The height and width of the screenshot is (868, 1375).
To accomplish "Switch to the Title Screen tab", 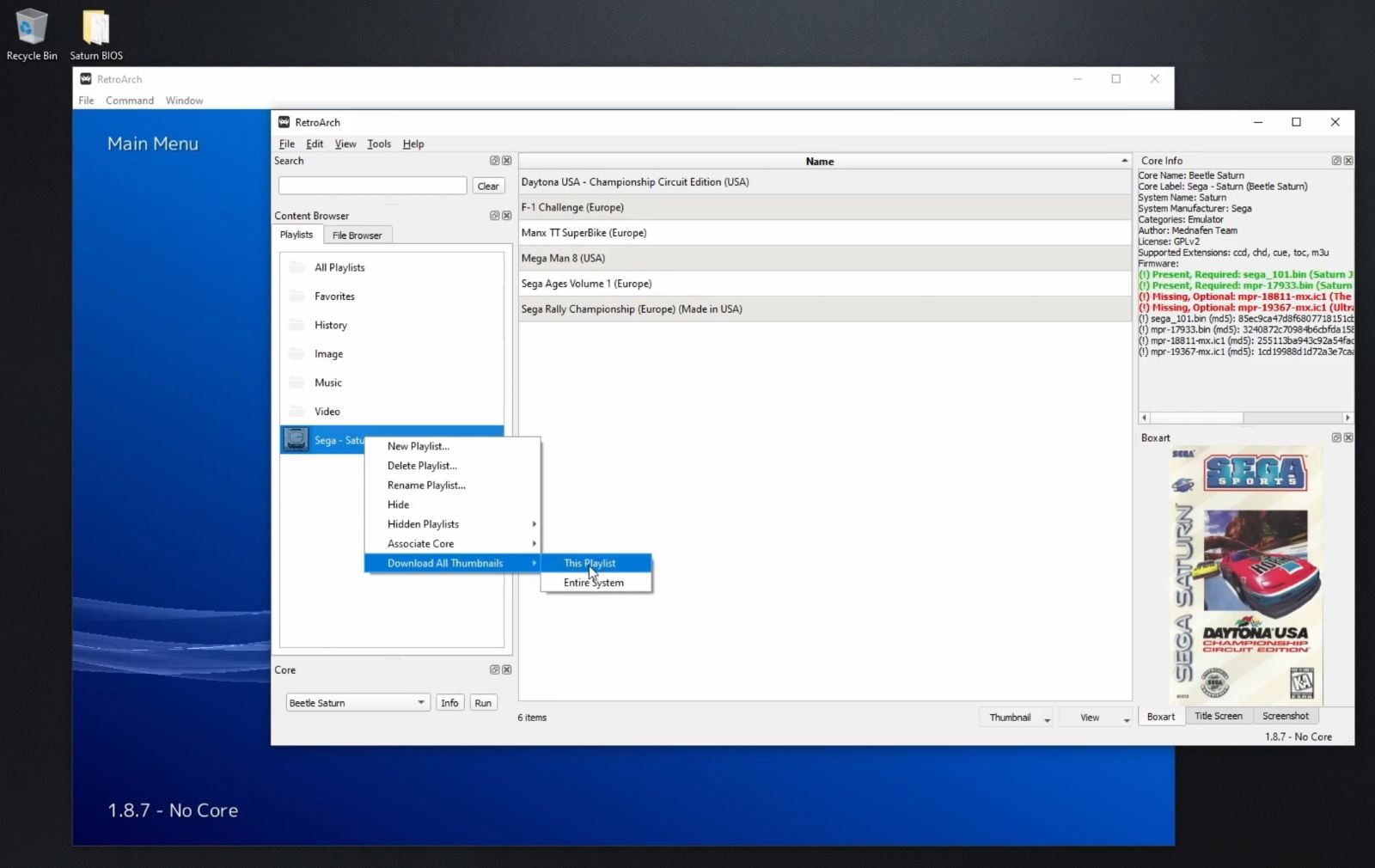I will point(1219,716).
